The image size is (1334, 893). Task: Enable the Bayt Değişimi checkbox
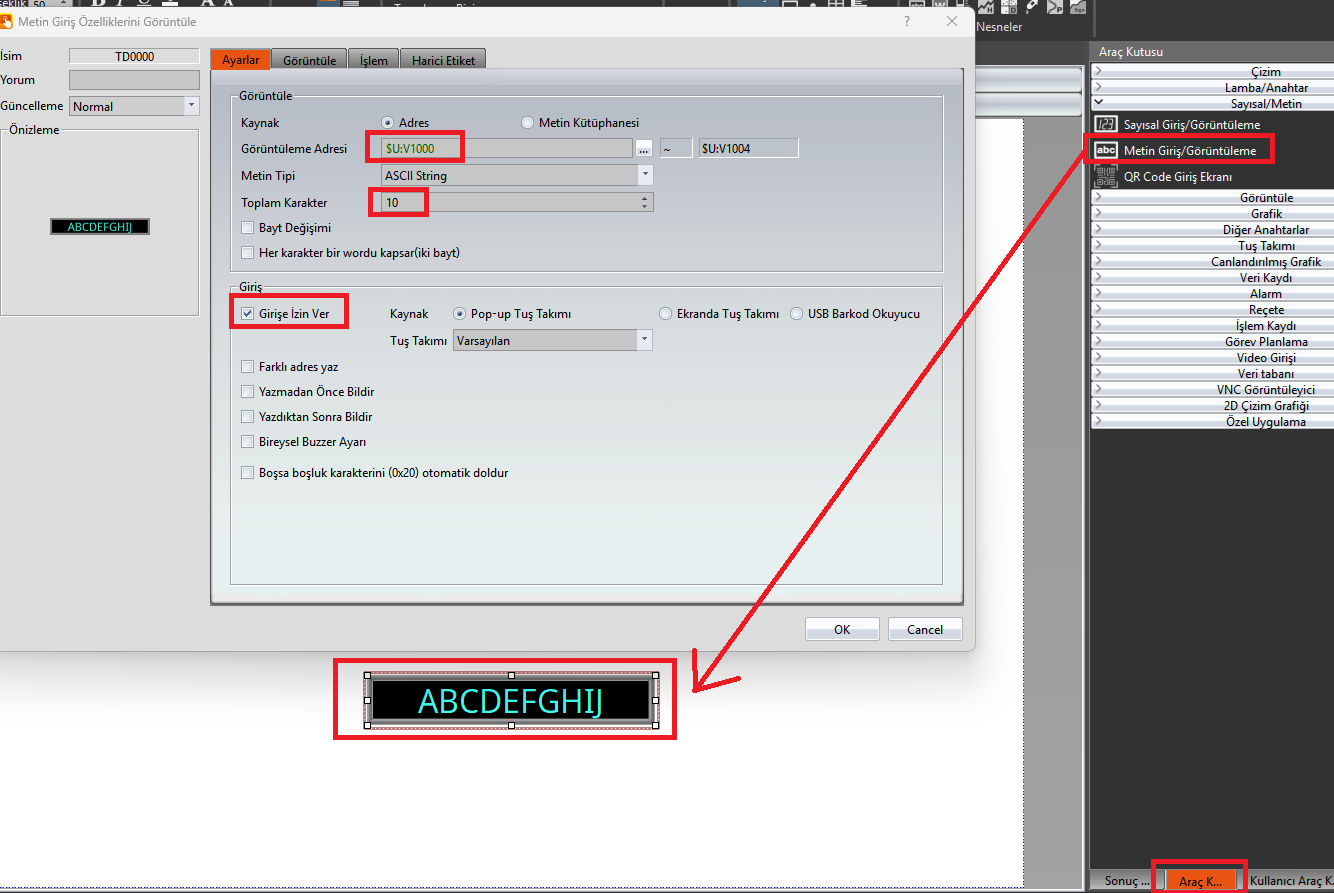pos(248,228)
